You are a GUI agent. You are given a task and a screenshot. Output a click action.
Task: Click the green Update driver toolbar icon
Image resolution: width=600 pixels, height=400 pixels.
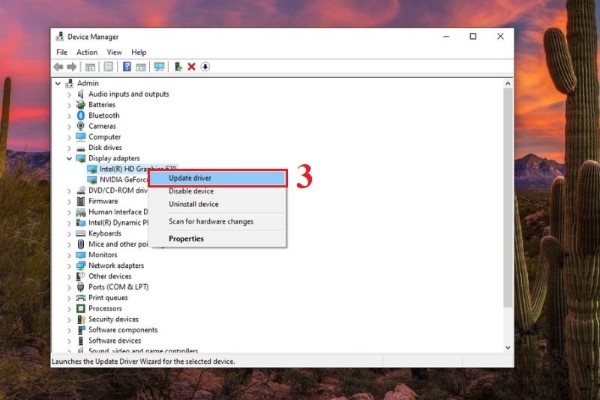click(178, 67)
